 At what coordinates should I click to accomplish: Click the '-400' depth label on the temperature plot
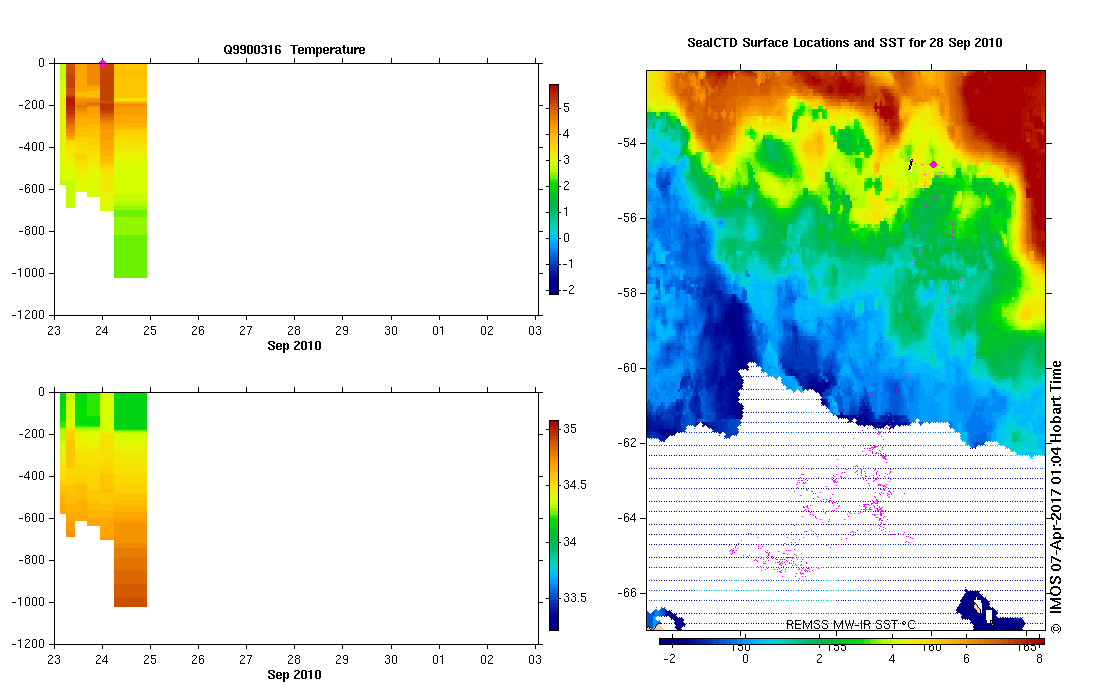click(31, 147)
